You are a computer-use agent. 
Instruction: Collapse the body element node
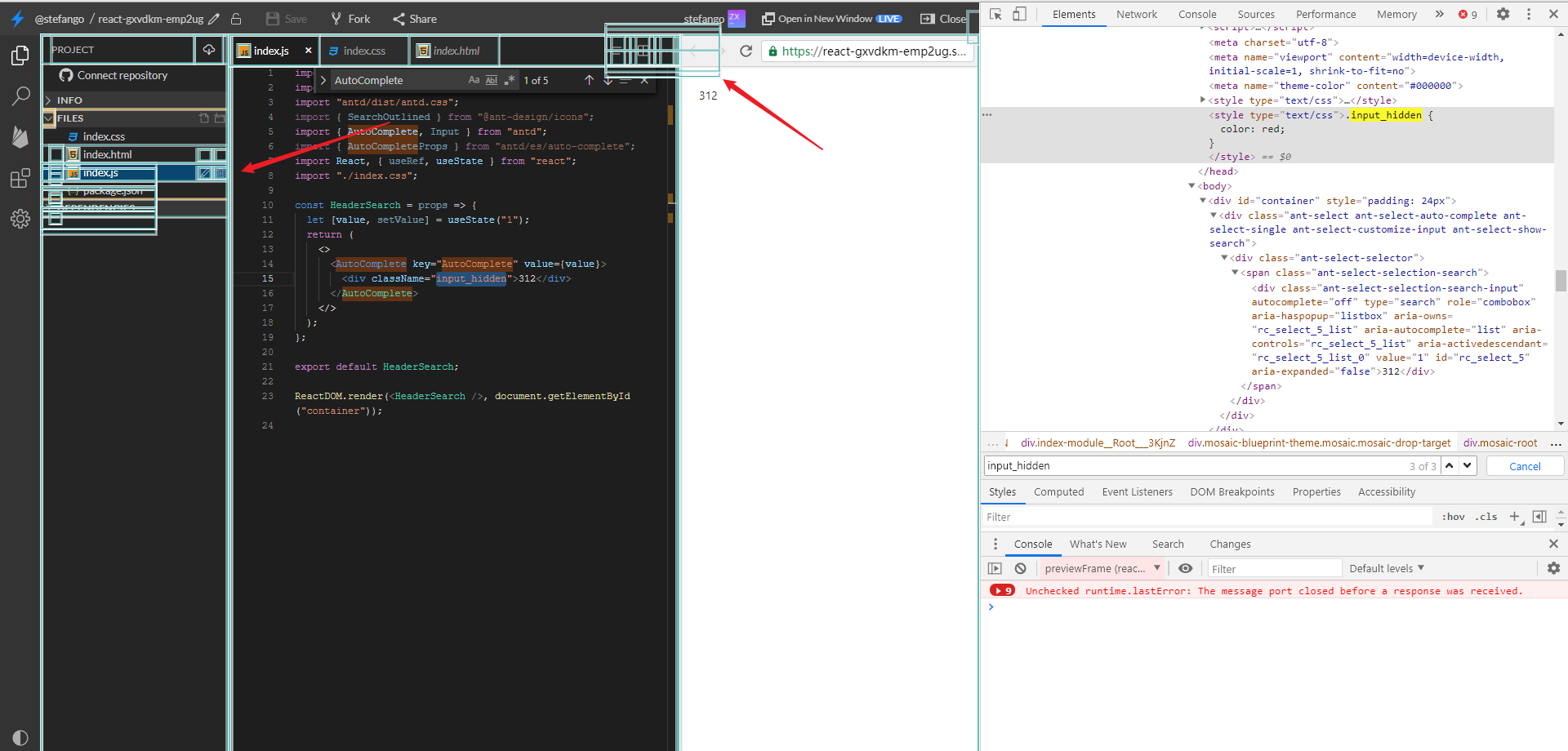[x=1192, y=186]
